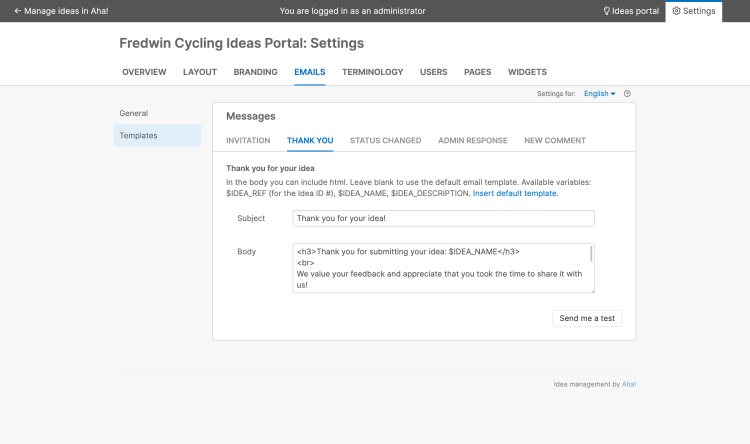This screenshot has height=444, width=750.
Task: Click the Settings gear icon
Action: click(676, 11)
